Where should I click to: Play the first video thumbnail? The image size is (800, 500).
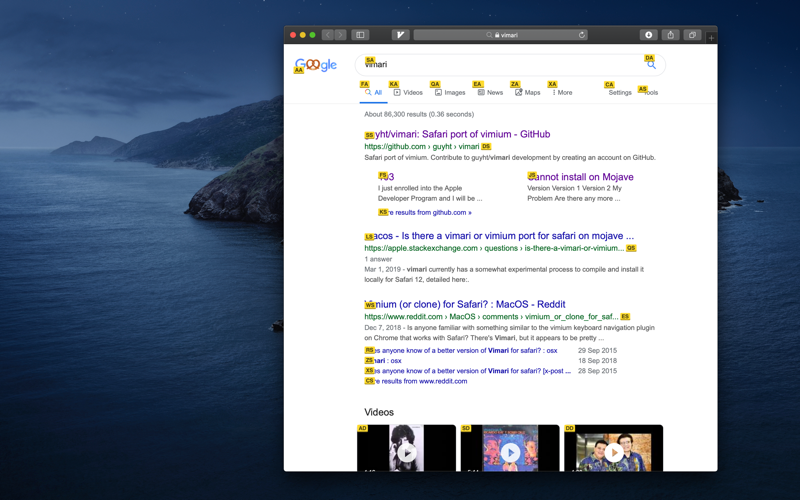407,448
